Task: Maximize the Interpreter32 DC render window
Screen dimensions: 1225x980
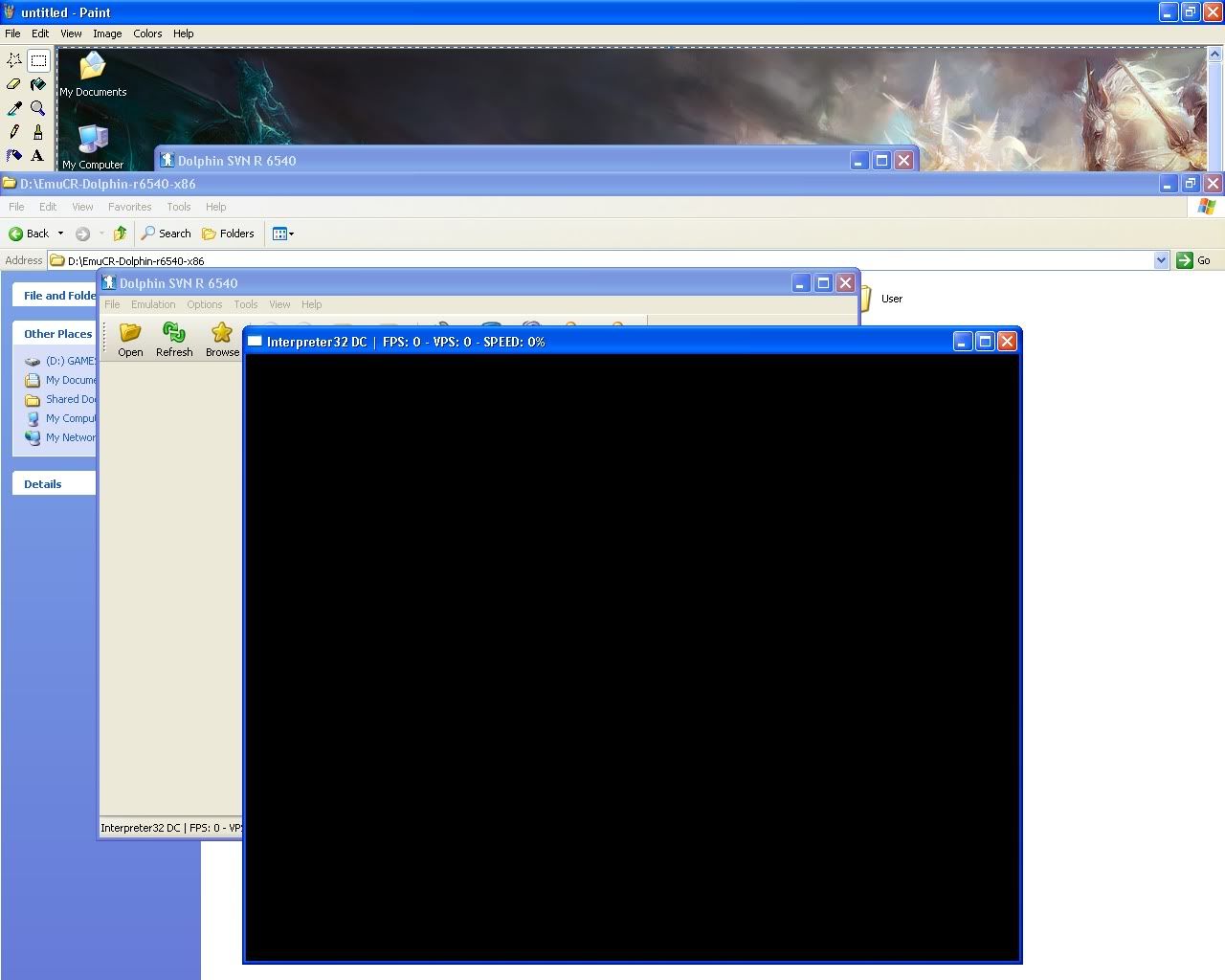Action: click(985, 341)
